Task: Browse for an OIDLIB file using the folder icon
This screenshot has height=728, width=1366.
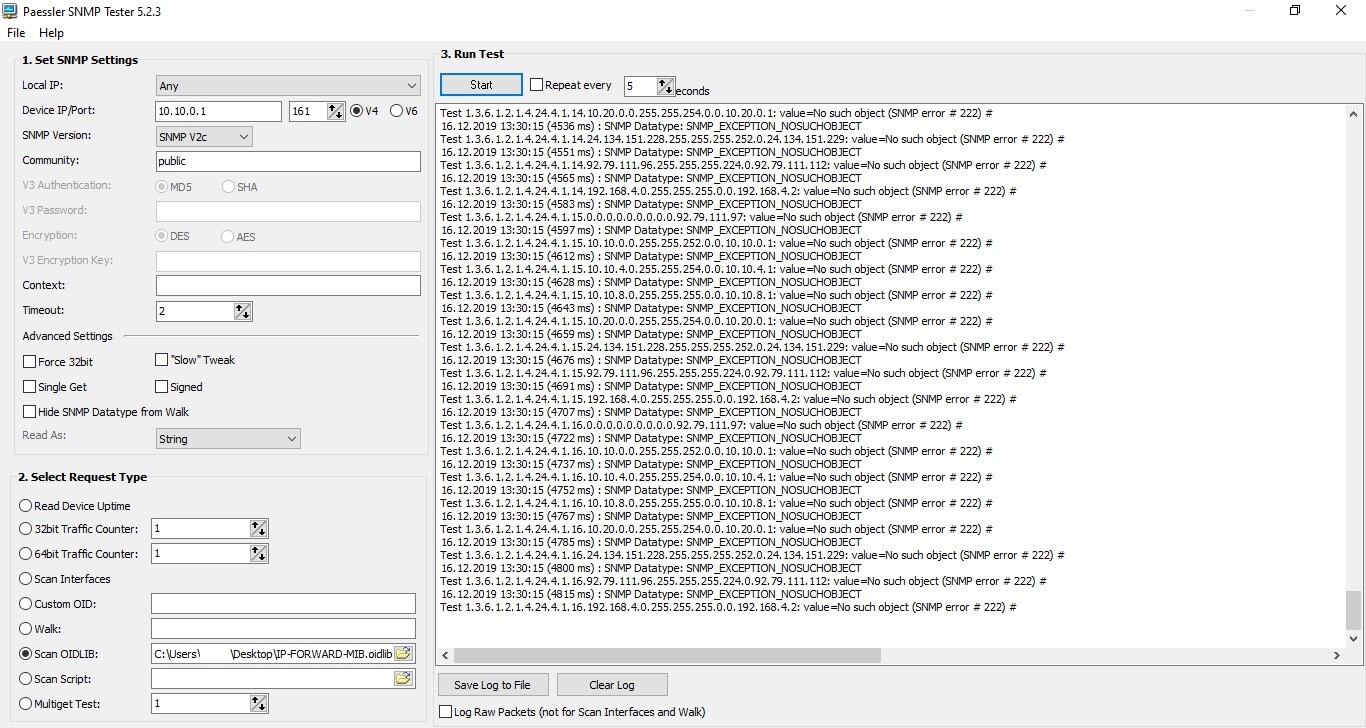Action: [403, 653]
